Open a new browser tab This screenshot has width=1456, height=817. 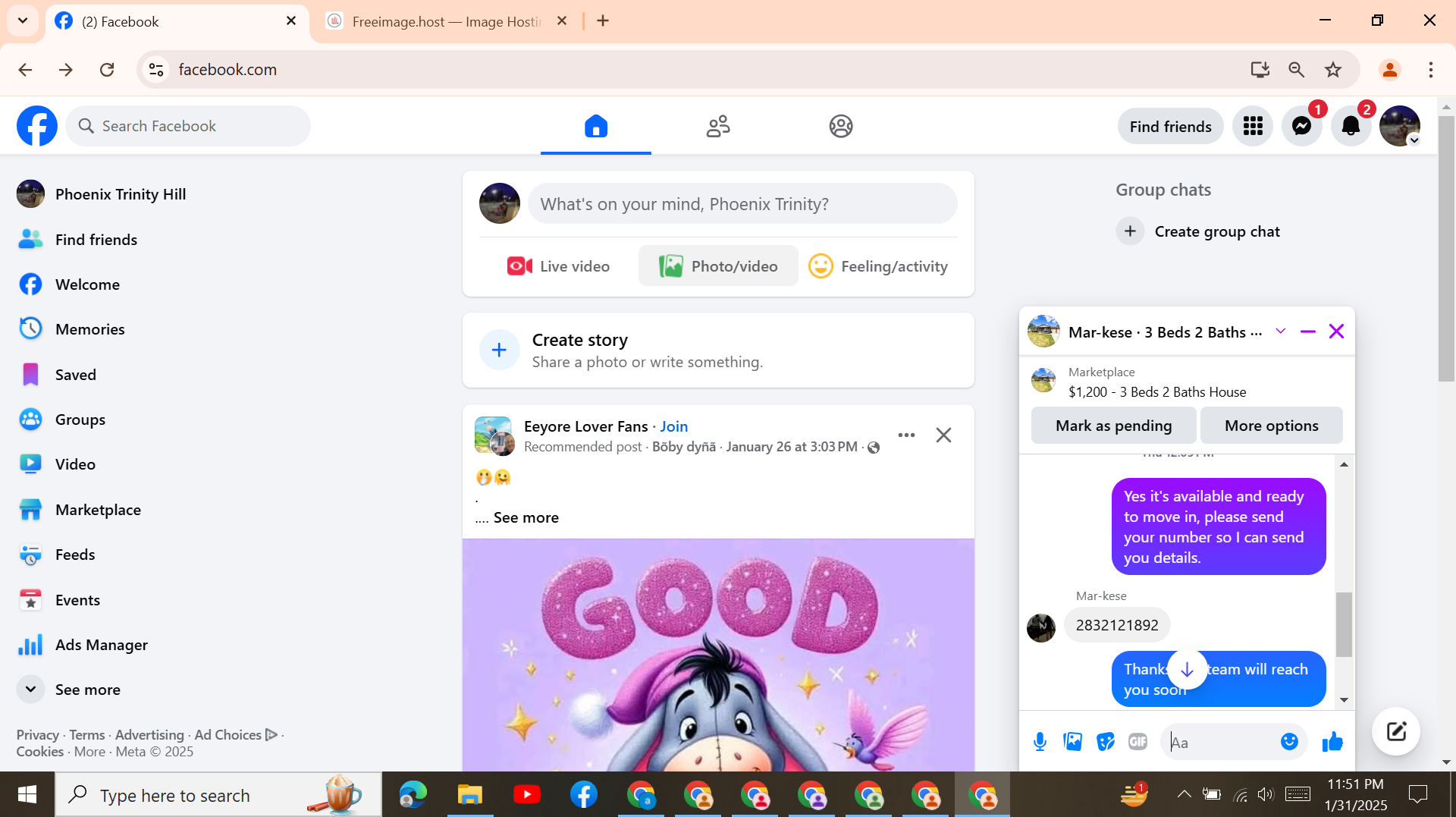click(603, 21)
